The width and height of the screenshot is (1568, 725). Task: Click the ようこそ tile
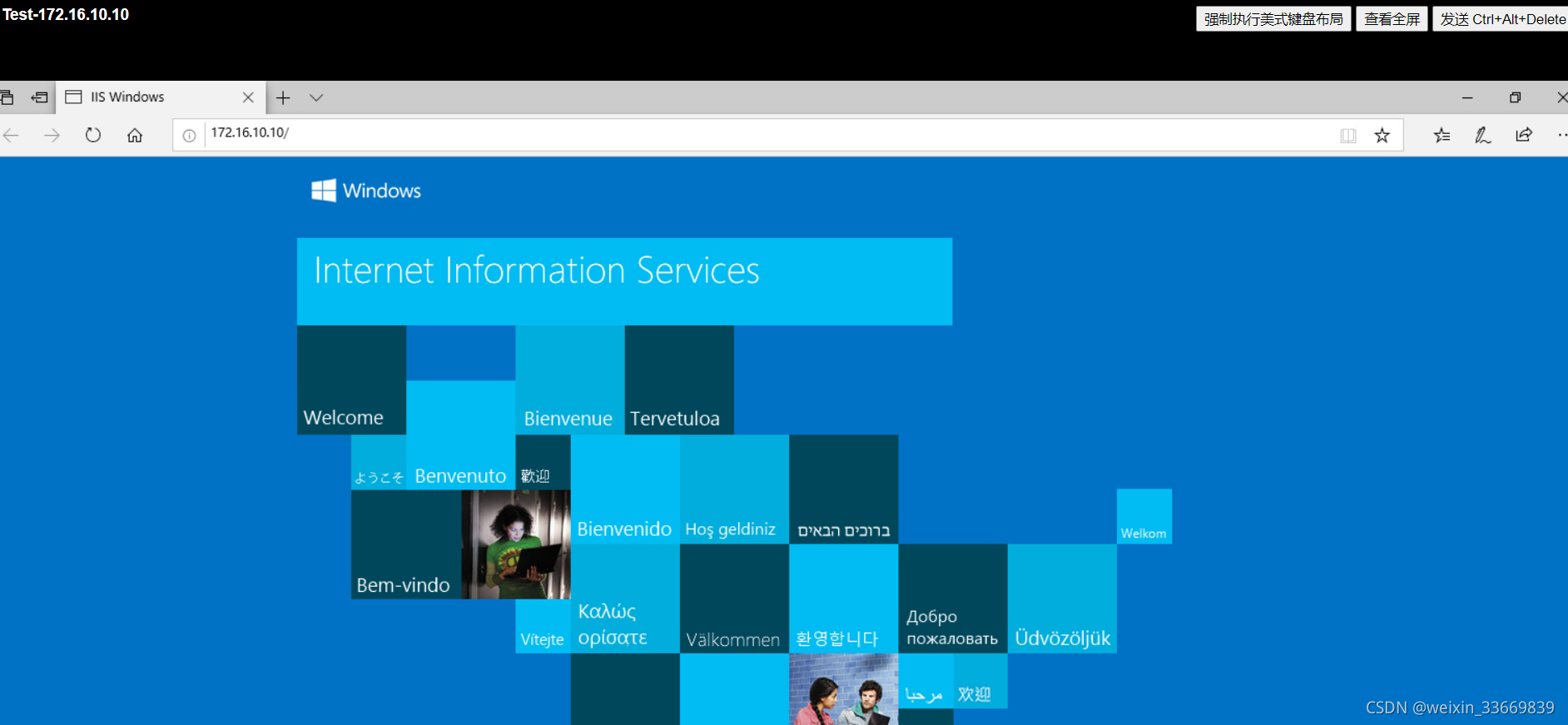(x=379, y=462)
